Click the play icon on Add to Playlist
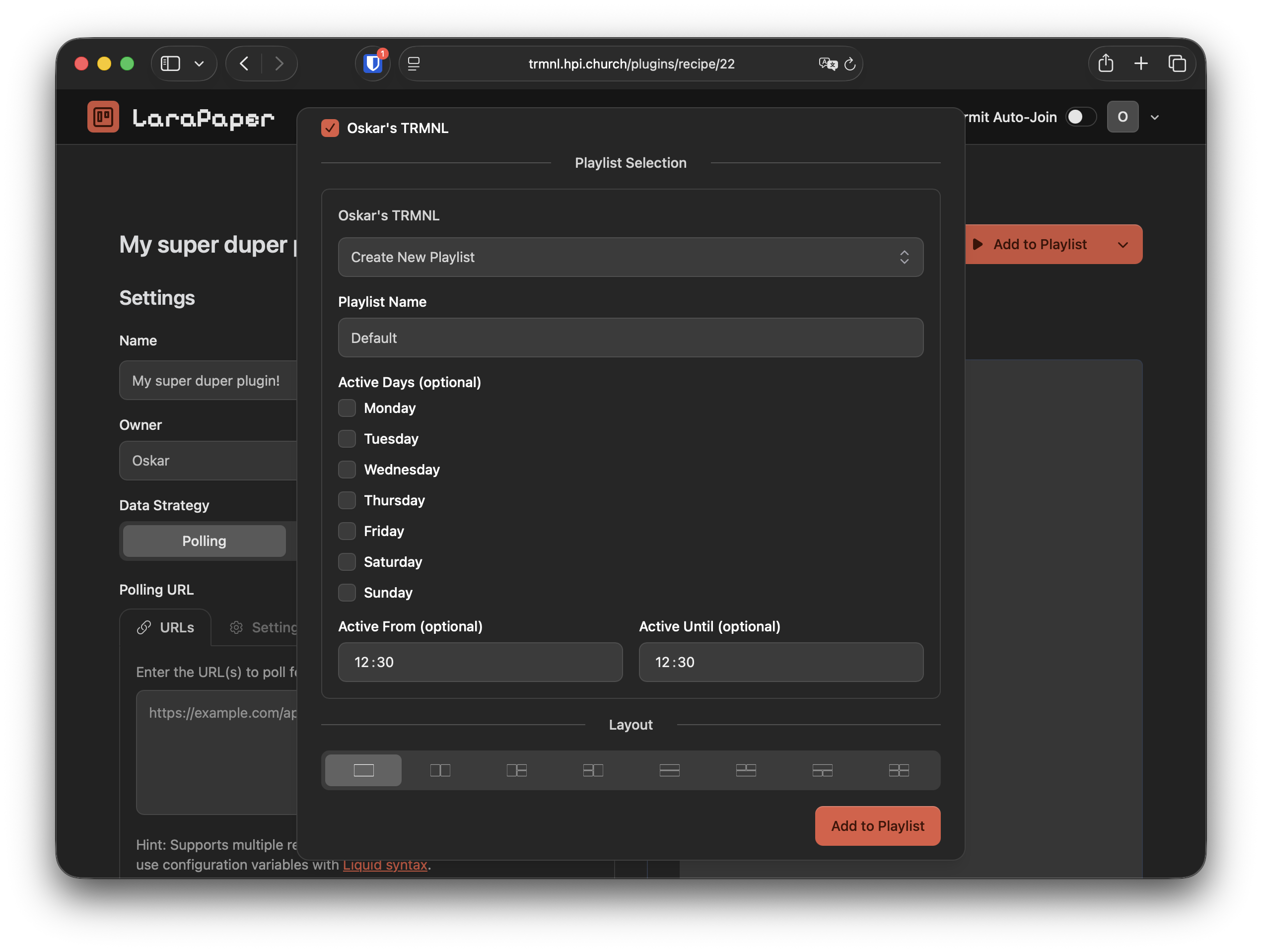Viewport: 1262px width, 952px height. click(x=978, y=244)
